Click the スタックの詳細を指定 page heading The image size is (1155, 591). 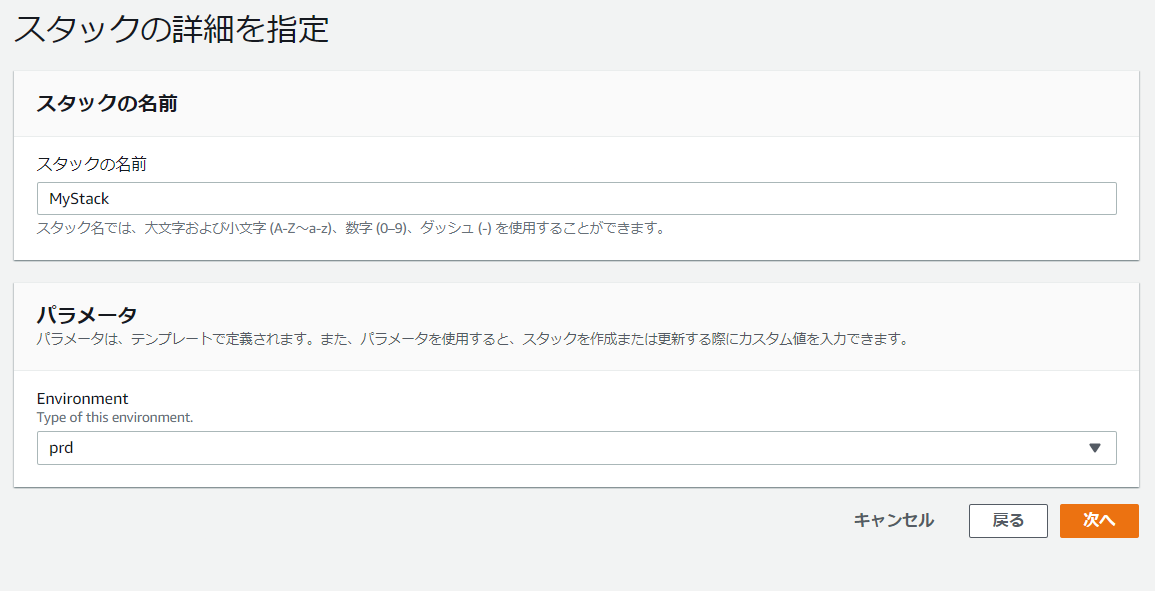pos(171,29)
